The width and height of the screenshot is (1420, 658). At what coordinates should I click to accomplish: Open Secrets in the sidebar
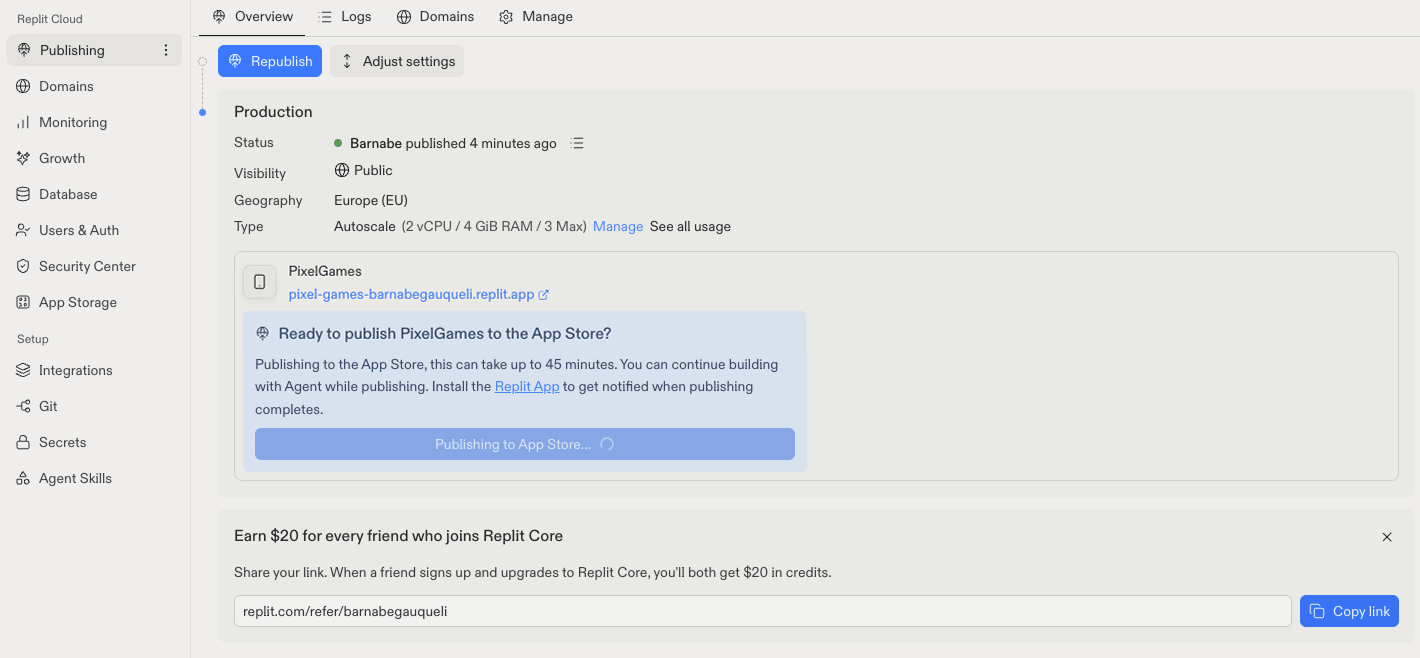(x=94, y=442)
